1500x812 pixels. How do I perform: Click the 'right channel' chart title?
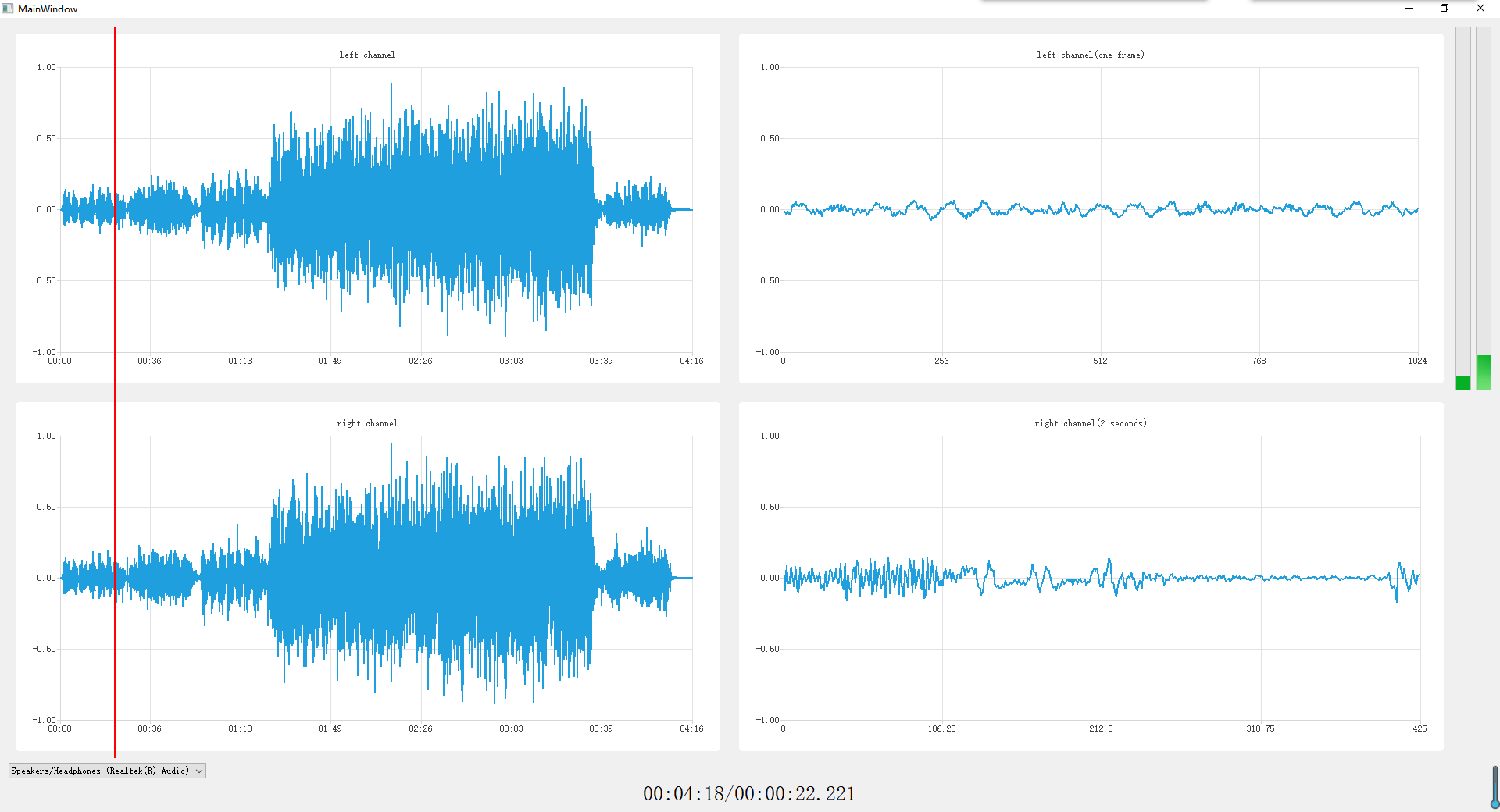tap(367, 423)
